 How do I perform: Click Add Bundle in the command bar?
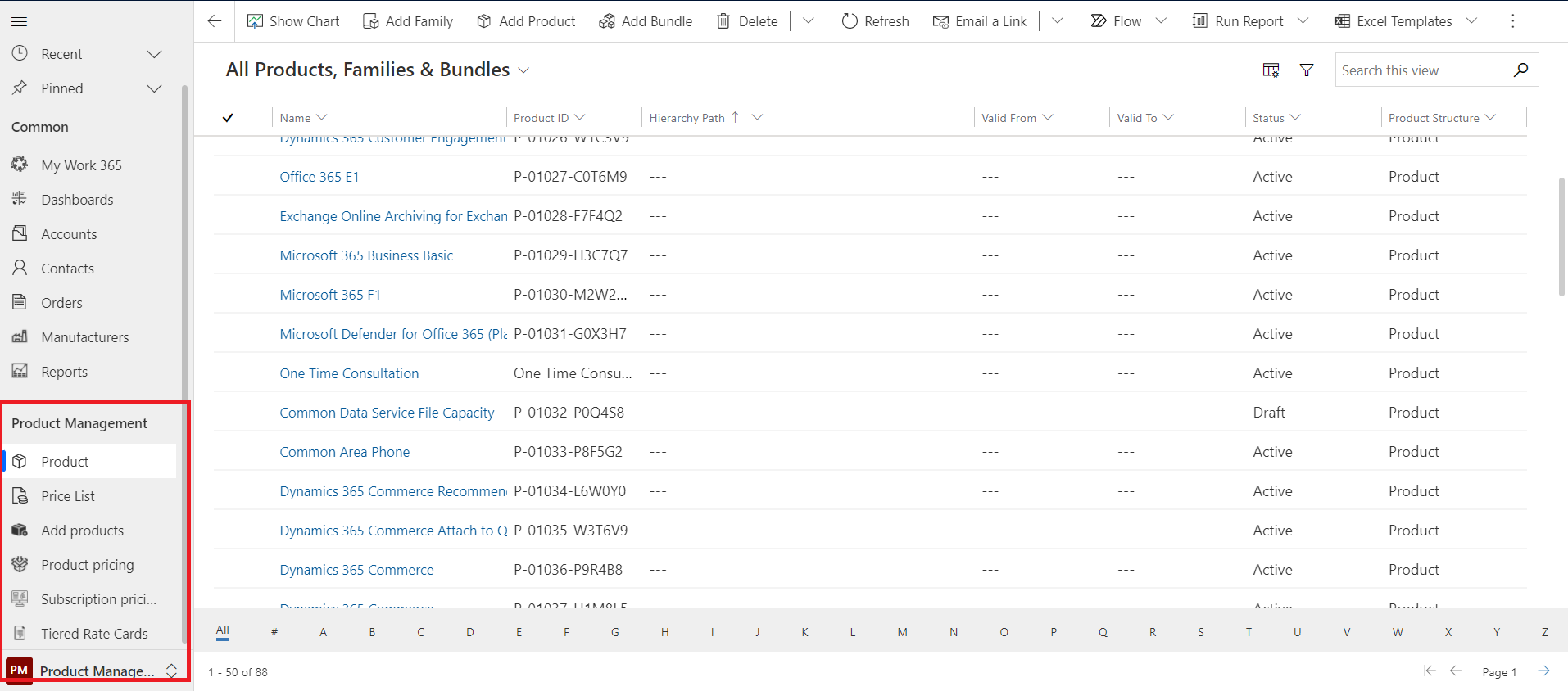point(646,21)
